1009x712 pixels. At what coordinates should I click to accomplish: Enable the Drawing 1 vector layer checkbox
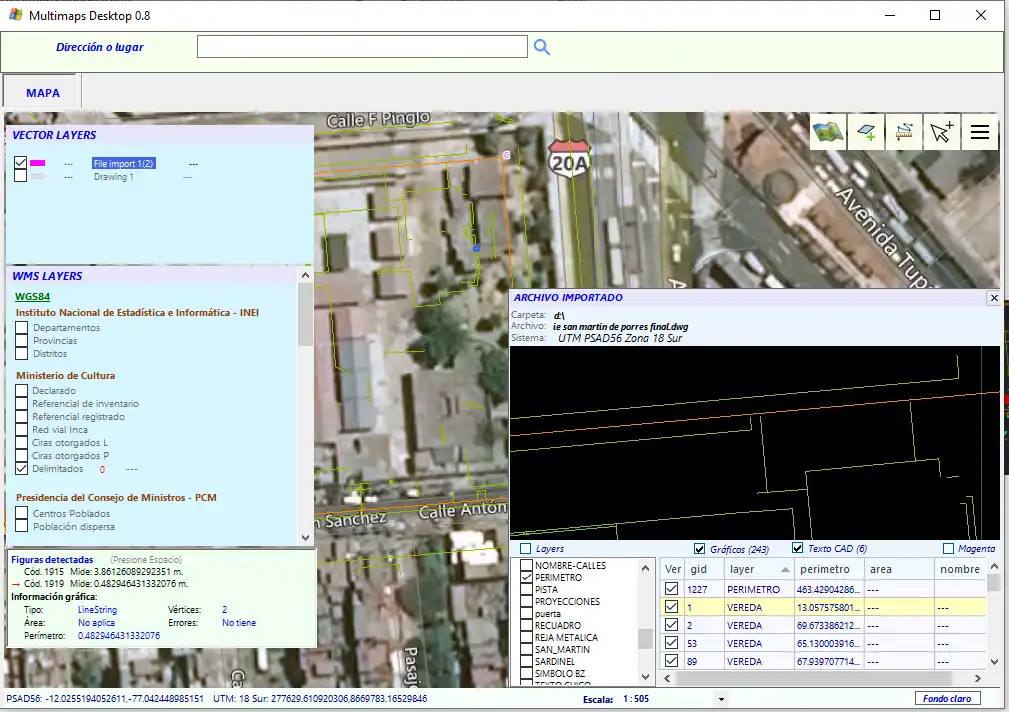pyautogui.click(x=21, y=176)
